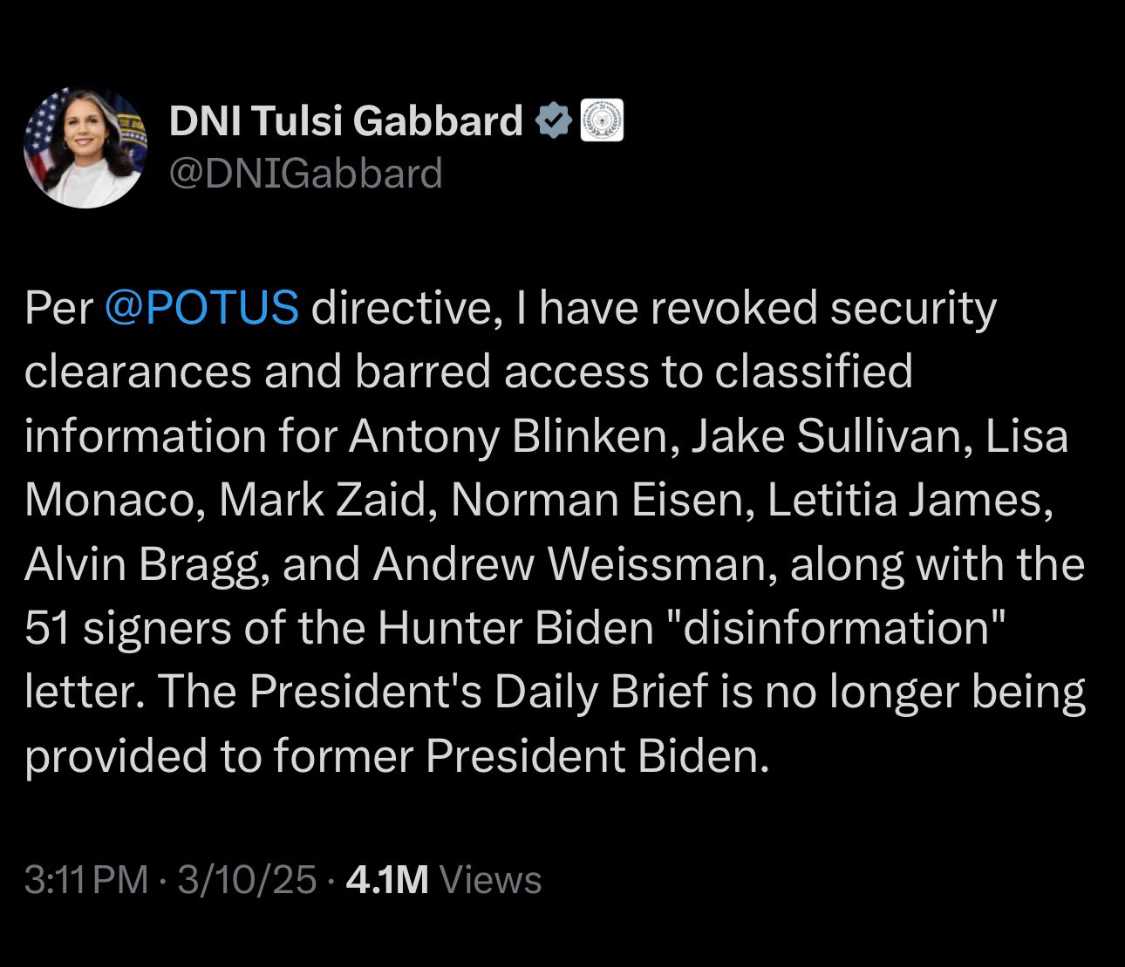Click the 3/10/25 post date
The width and height of the screenshot is (1125, 967).
247,880
